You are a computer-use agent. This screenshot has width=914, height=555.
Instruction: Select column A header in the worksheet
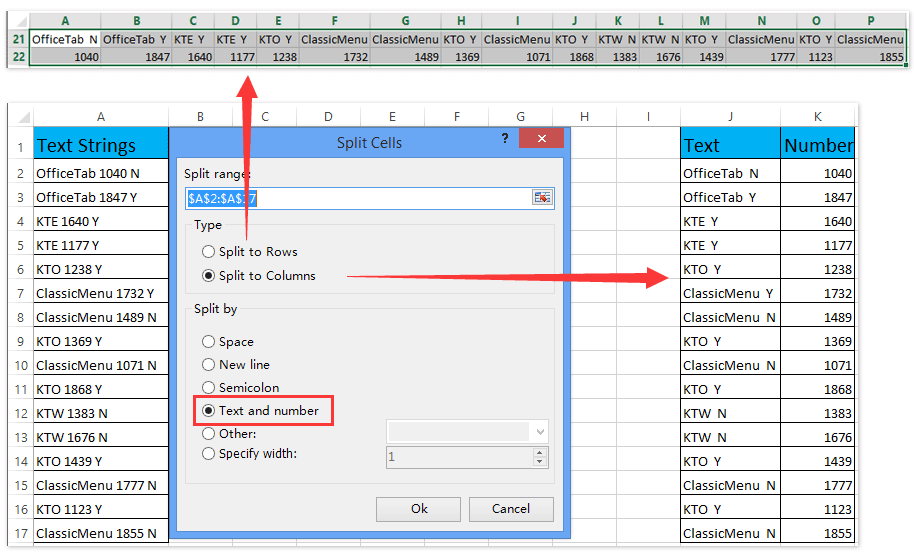click(100, 117)
